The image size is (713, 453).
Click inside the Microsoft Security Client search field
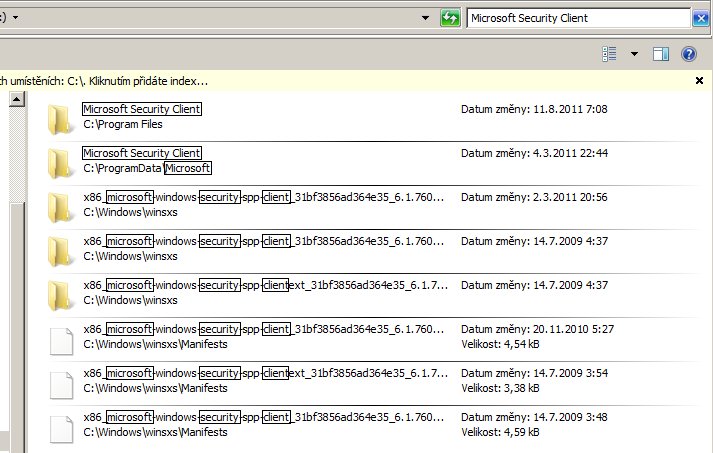575,18
